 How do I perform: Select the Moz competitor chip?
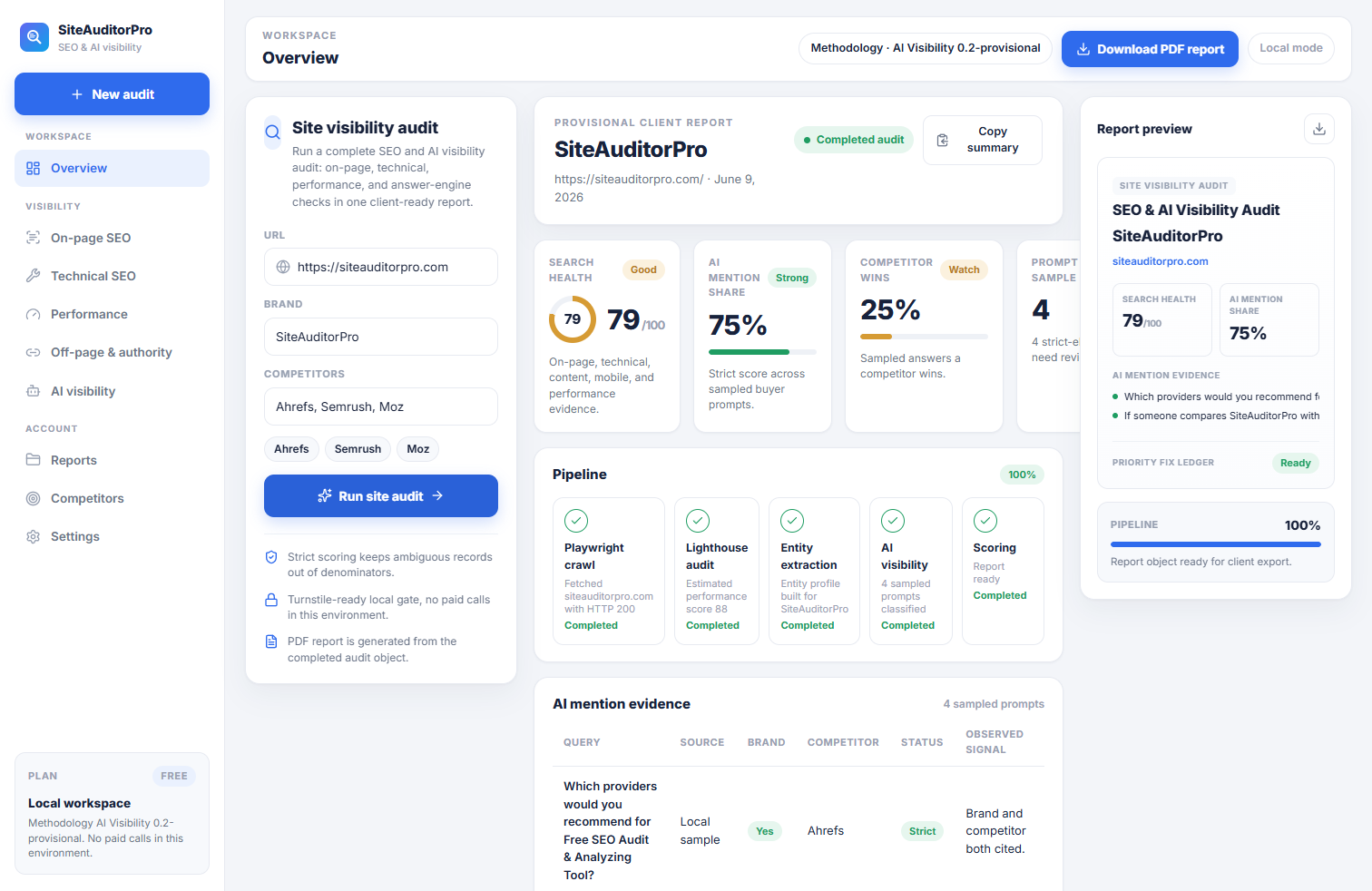coord(418,449)
